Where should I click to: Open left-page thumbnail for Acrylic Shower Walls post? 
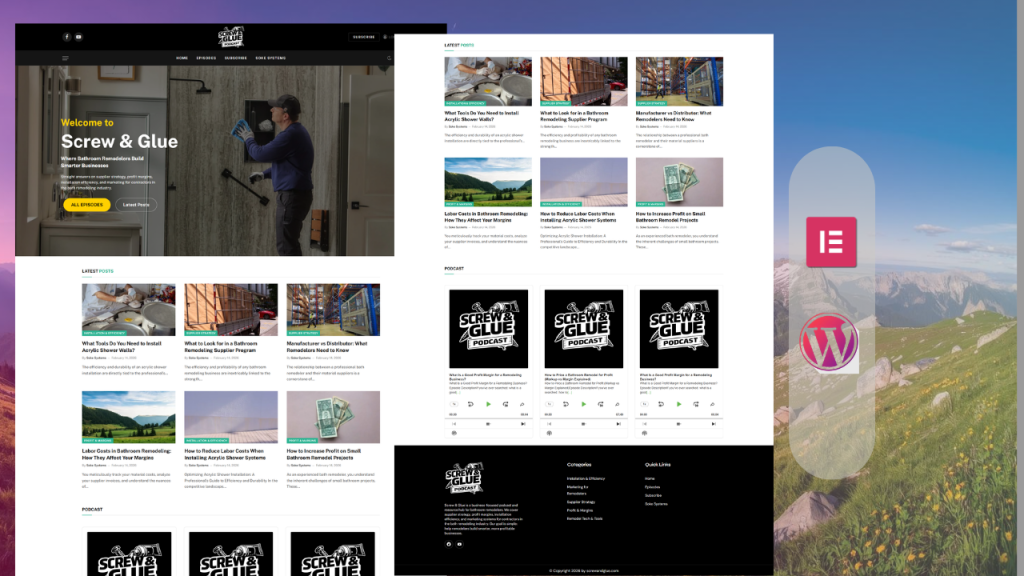point(129,310)
